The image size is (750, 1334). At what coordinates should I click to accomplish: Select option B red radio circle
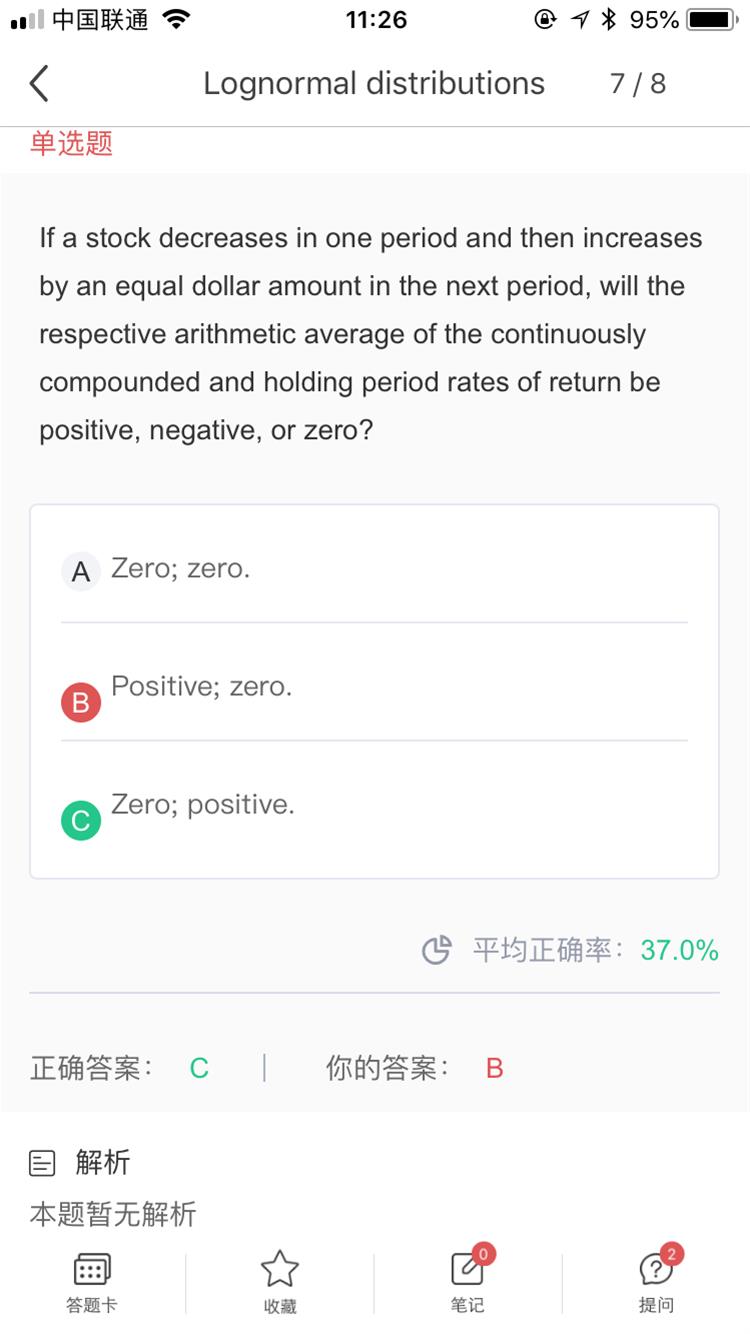(x=81, y=703)
